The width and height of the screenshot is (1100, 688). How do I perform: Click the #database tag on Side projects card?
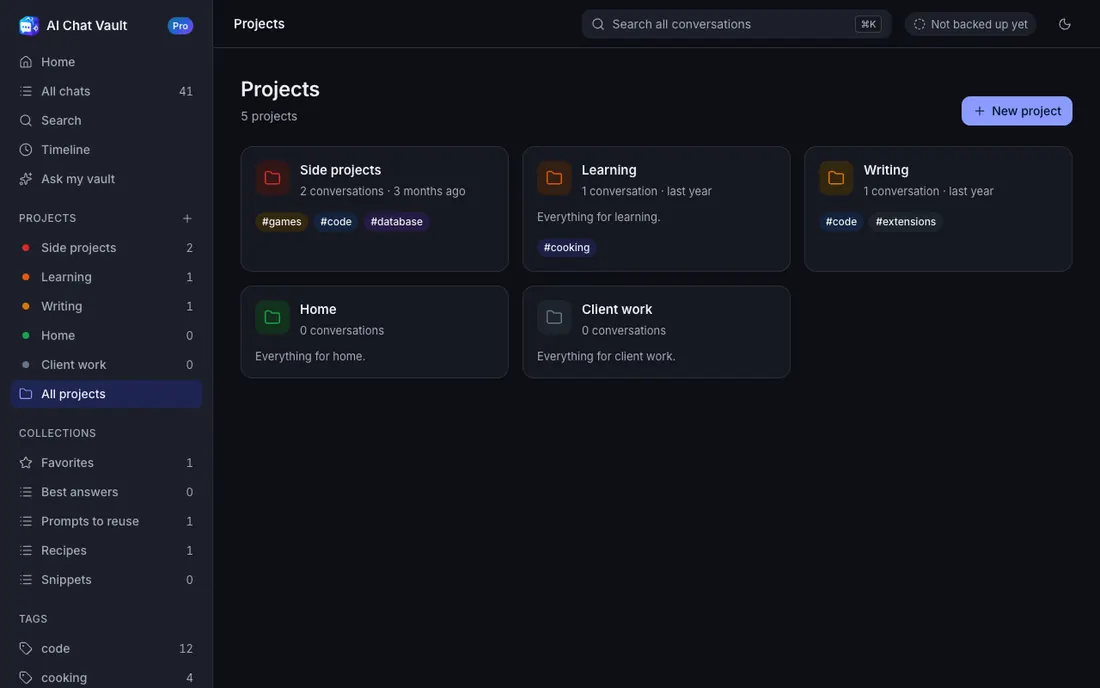tap(396, 222)
